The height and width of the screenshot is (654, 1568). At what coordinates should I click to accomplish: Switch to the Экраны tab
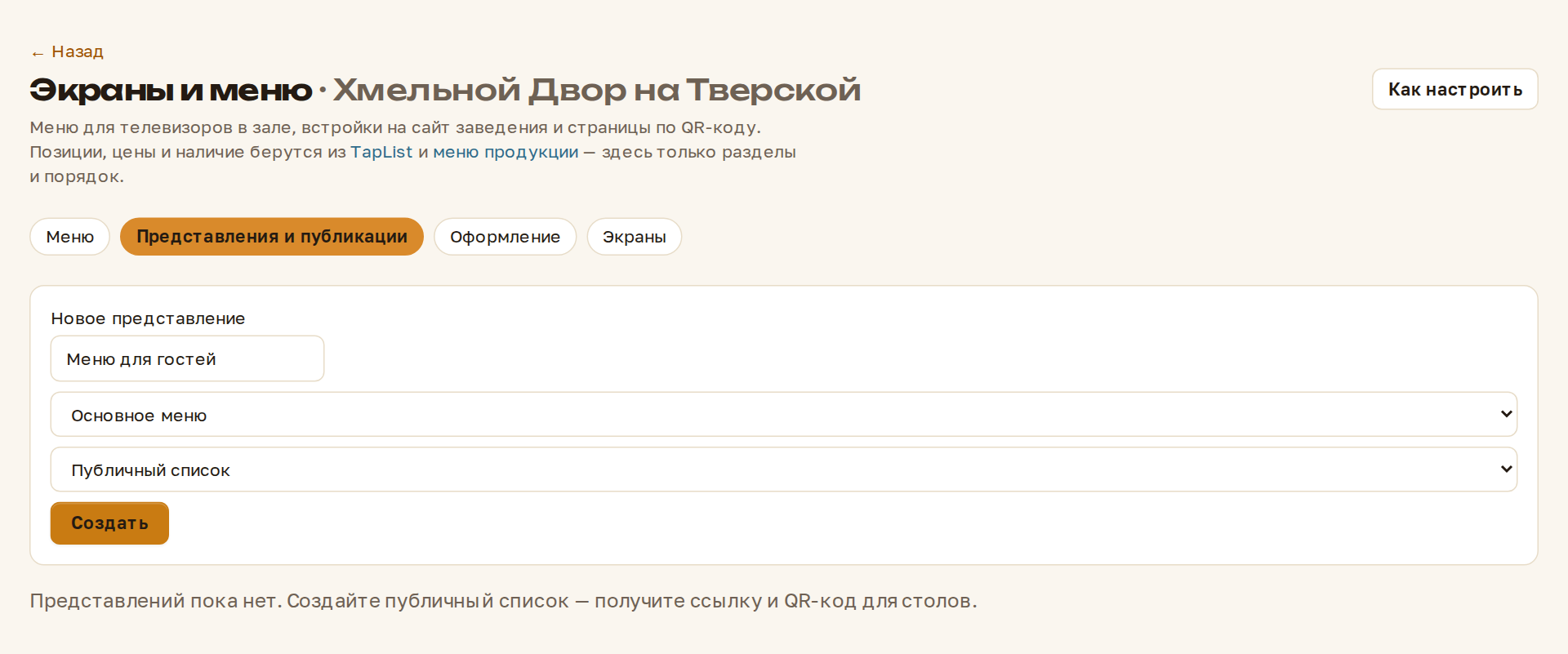click(x=635, y=237)
